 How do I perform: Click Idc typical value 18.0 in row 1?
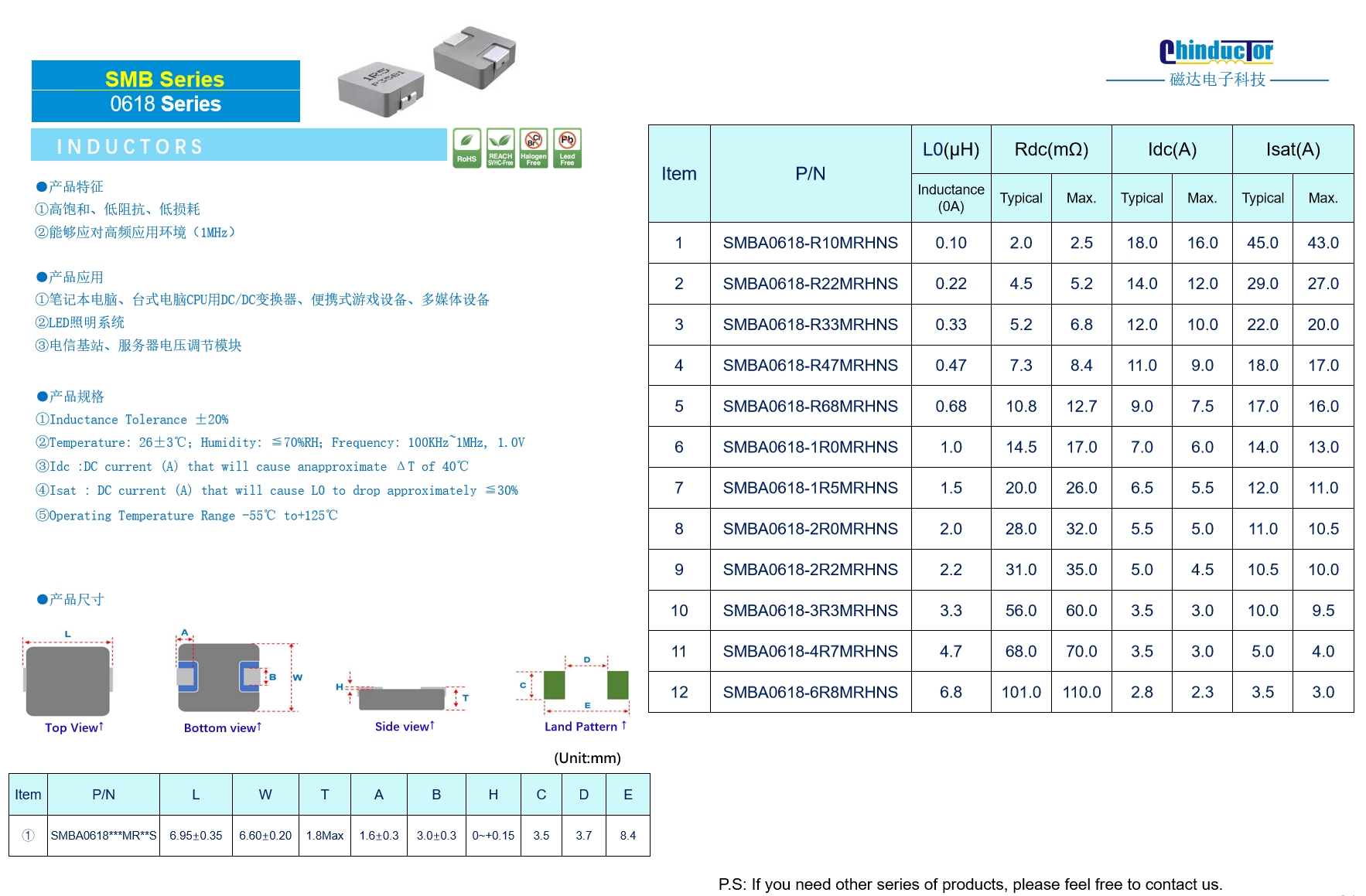coord(1142,243)
